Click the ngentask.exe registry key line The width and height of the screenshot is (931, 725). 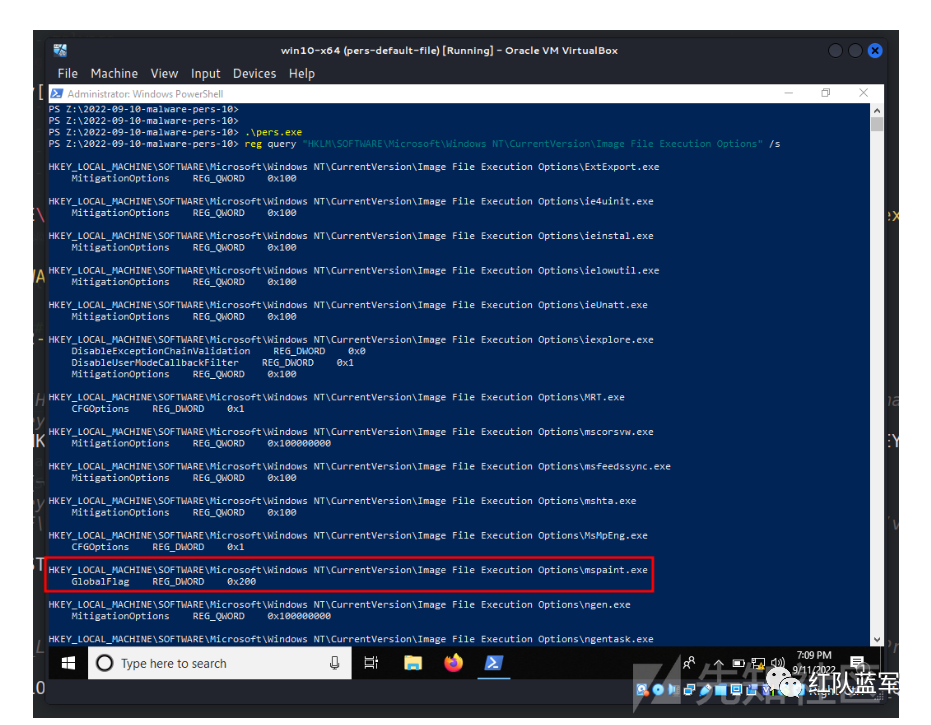(x=351, y=639)
